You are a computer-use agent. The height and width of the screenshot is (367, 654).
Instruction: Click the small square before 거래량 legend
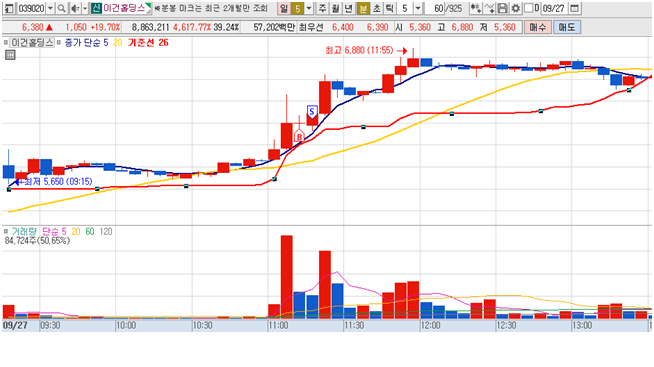6,231
